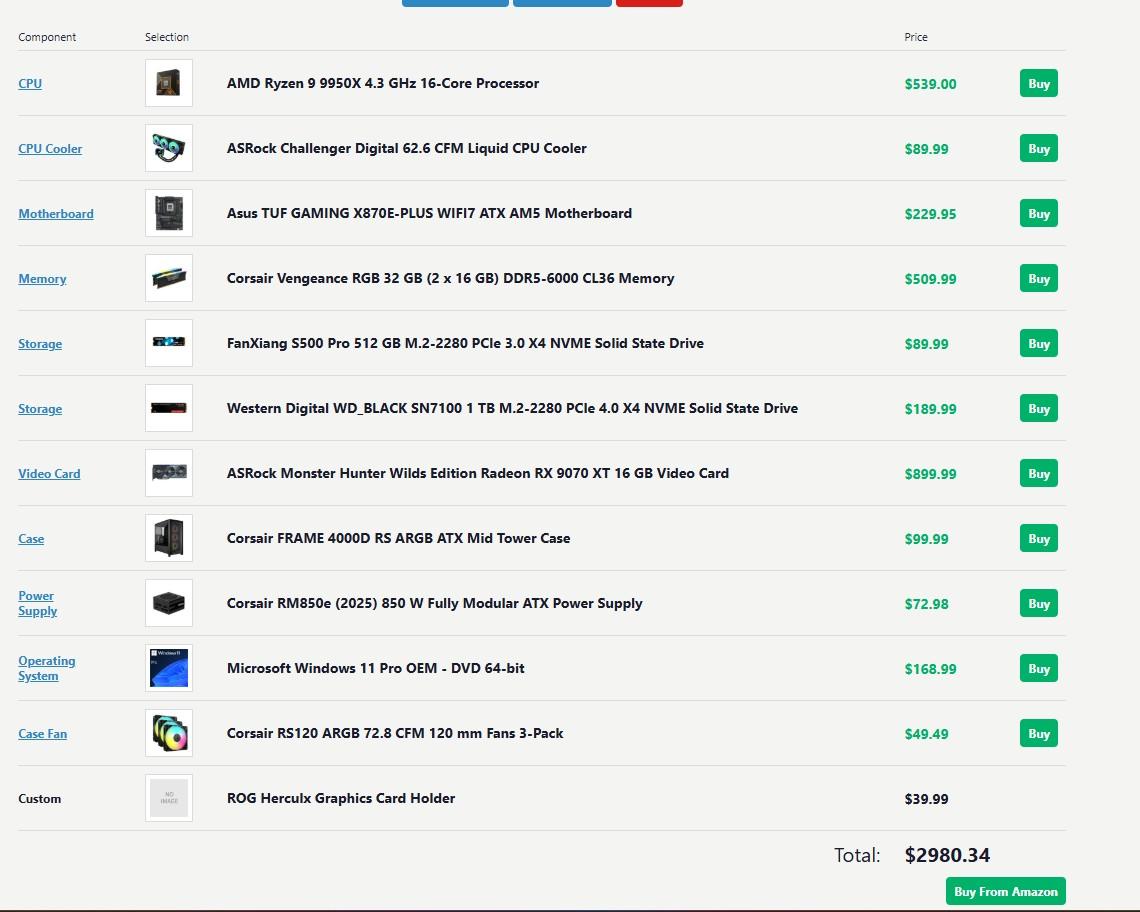Buy the ASRock Radeon RX 9070 XT card

click(x=1038, y=473)
